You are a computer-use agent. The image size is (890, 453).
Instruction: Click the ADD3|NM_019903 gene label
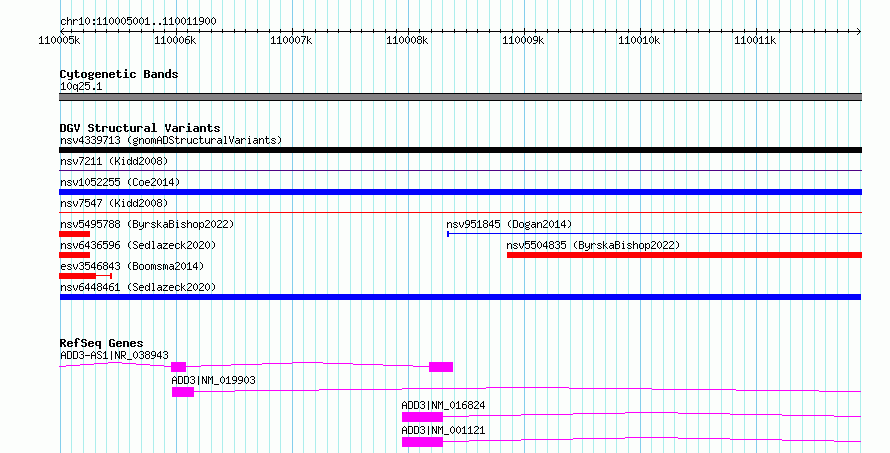click(213, 380)
